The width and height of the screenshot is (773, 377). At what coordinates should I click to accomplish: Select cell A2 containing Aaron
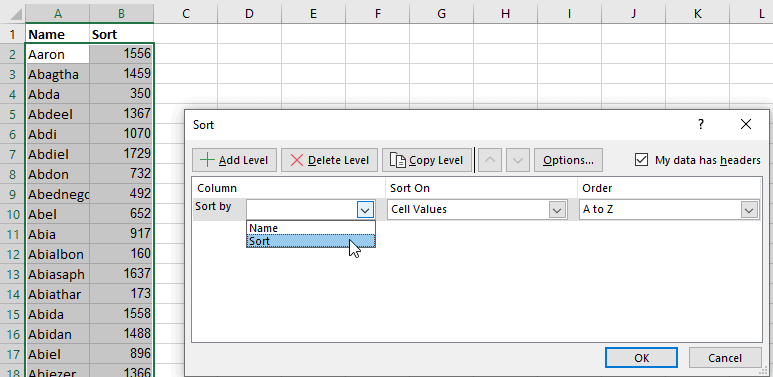pos(58,54)
